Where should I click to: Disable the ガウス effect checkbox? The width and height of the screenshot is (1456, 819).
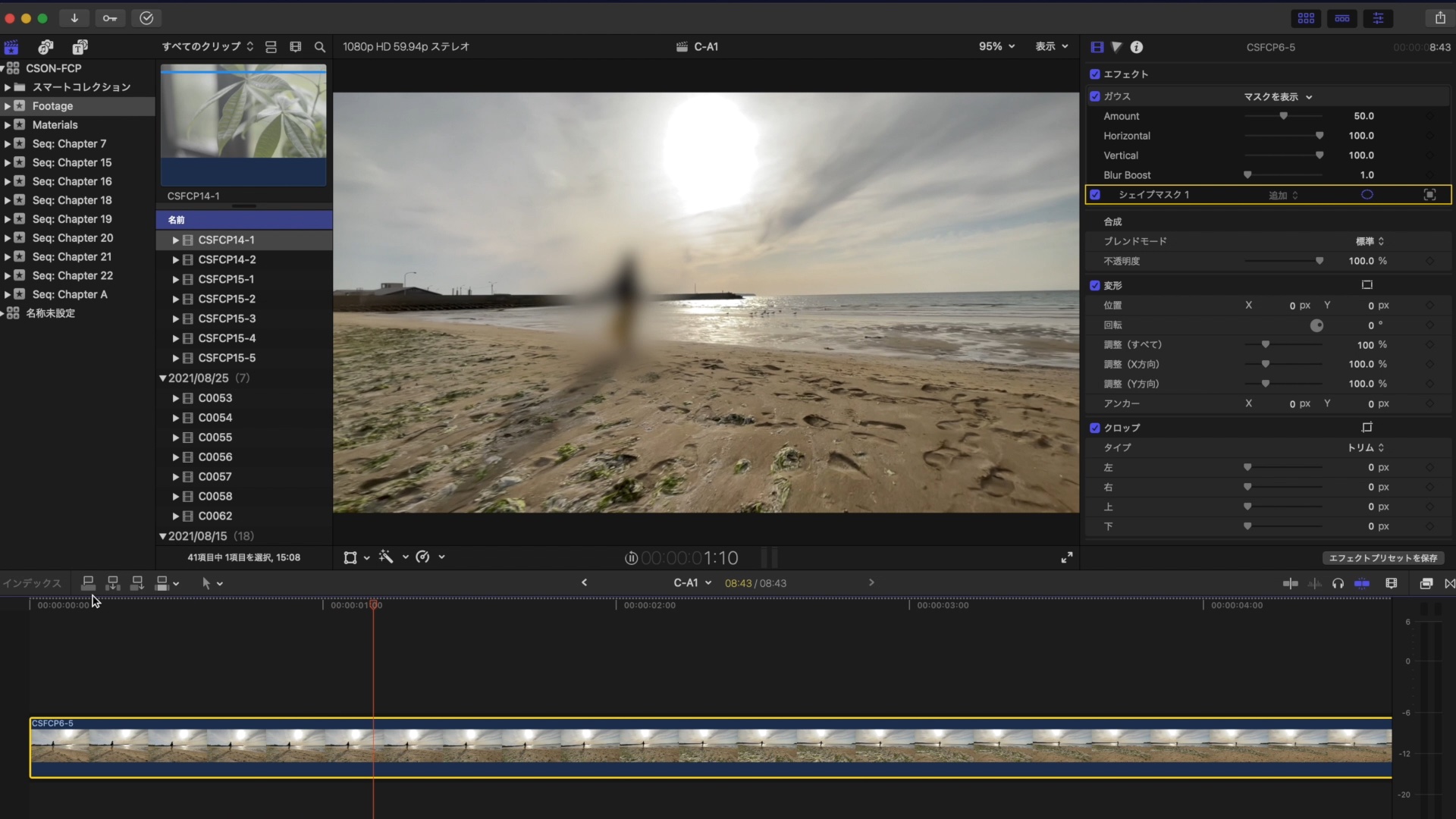[x=1094, y=96]
